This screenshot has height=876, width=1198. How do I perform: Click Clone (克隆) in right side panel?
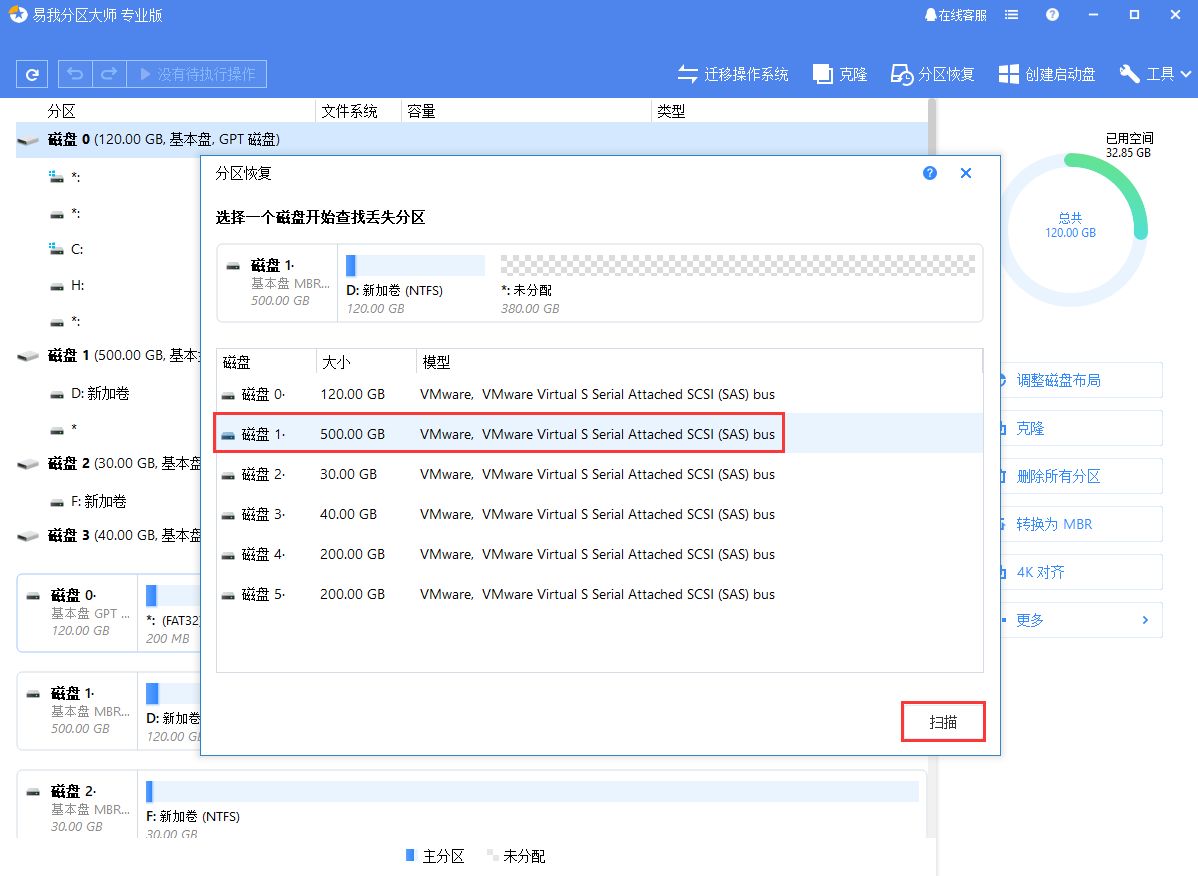(x=1081, y=428)
